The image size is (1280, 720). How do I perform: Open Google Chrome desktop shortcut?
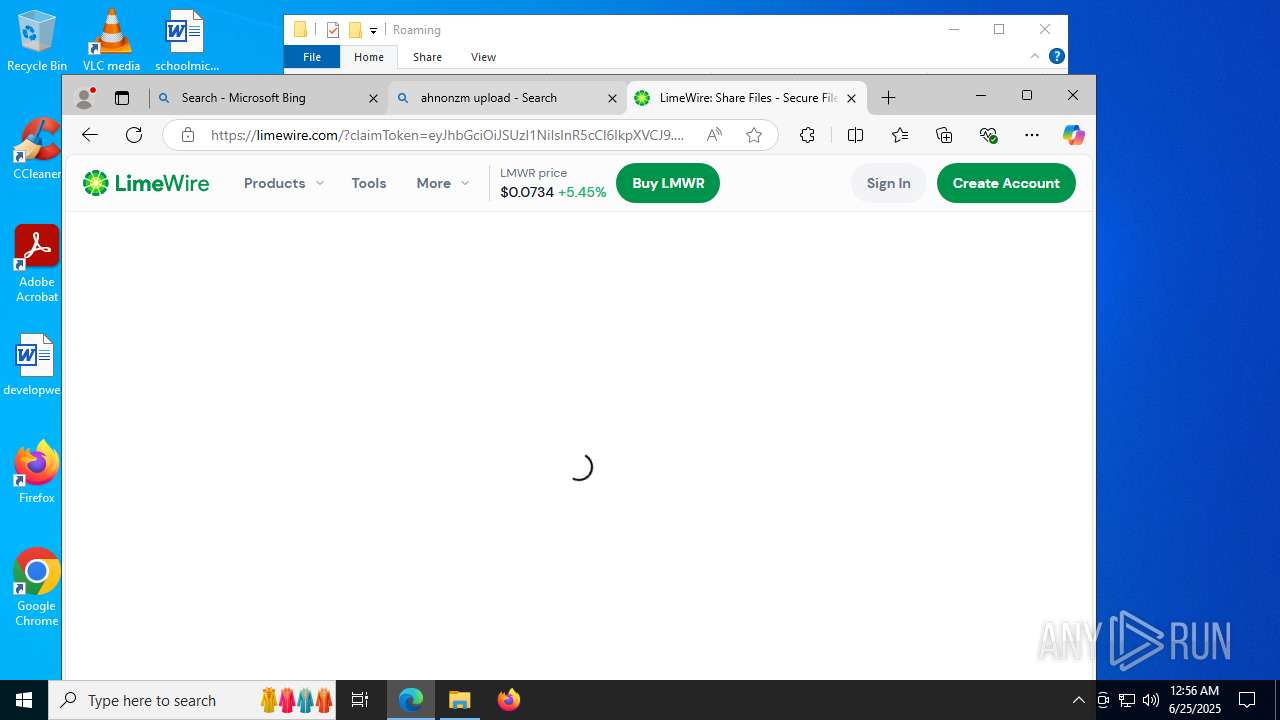pyautogui.click(x=37, y=588)
